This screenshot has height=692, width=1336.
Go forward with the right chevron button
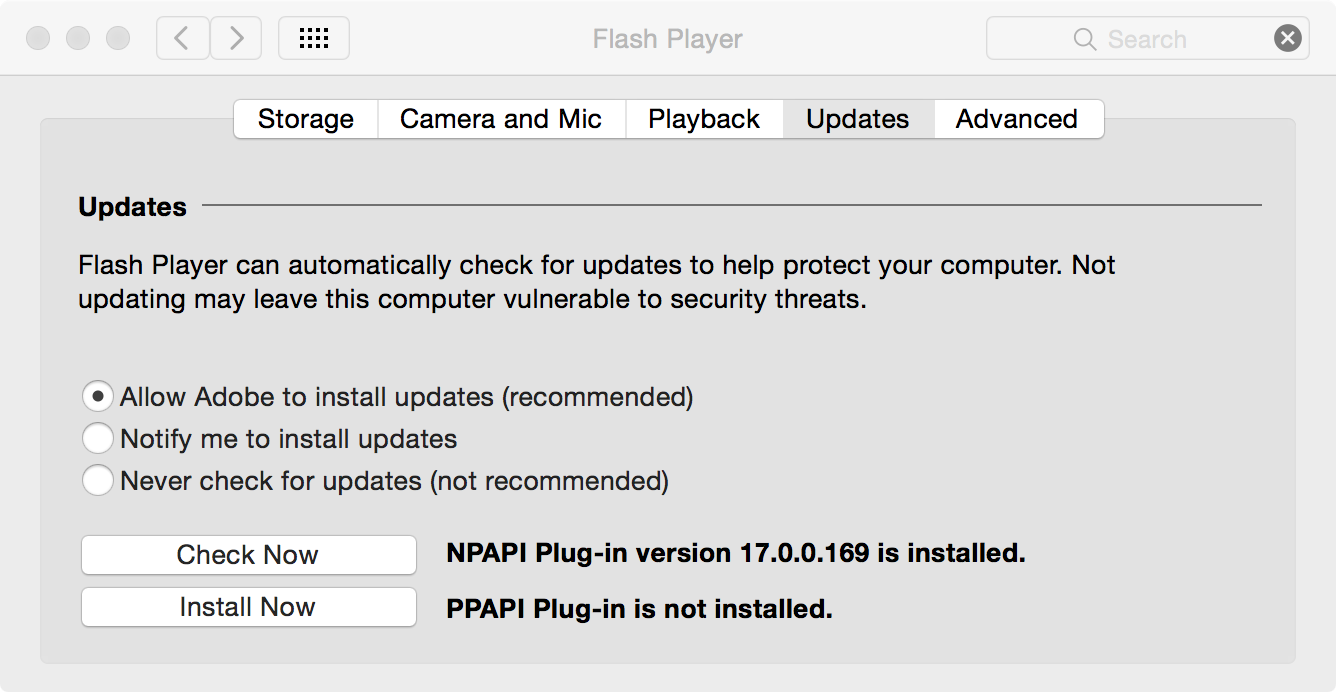[x=236, y=39]
